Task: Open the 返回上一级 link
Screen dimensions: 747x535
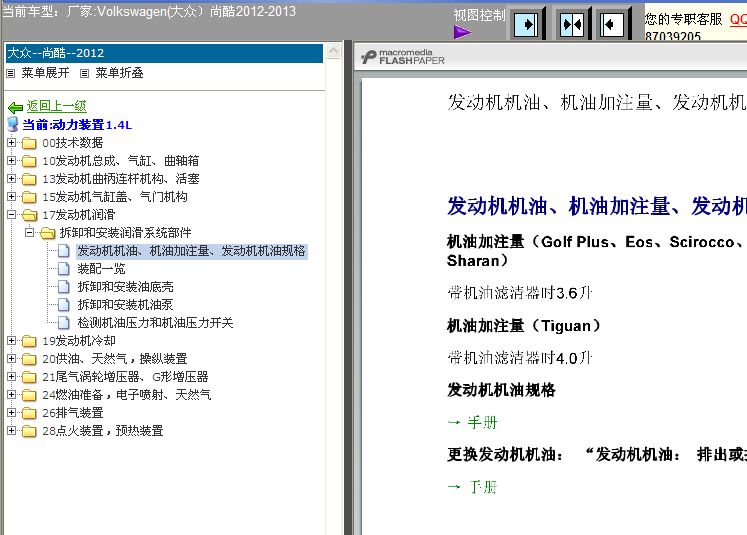Action: tap(57, 106)
